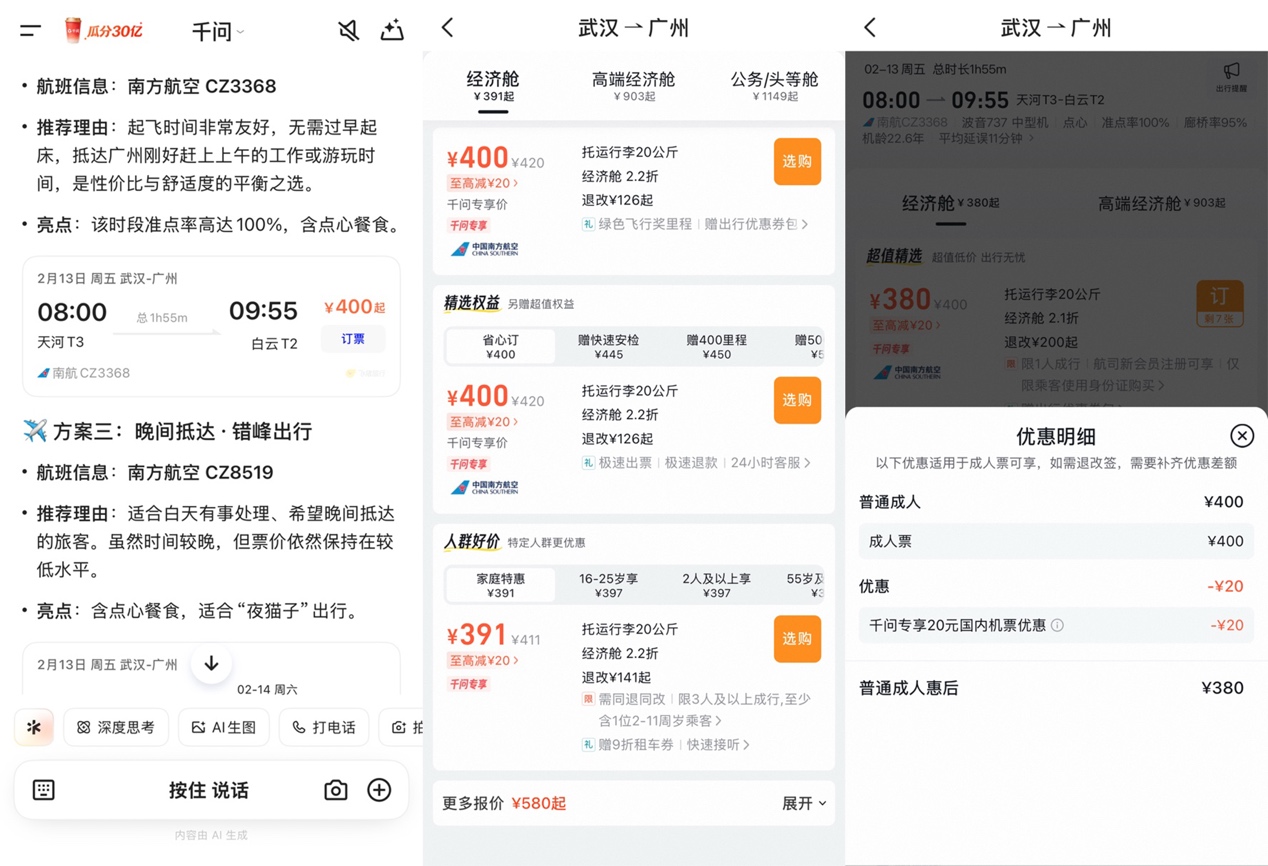Open the hamburger menu in Qianwen chat
The width and height of the screenshot is (1268, 866).
pyautogui.click(x=31, y=31)
